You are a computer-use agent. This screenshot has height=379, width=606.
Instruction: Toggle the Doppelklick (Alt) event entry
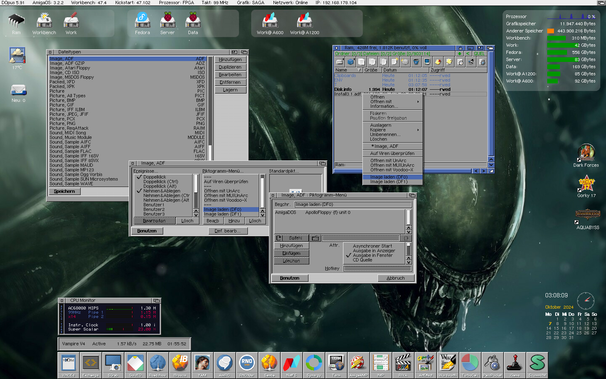click(163, 186)
